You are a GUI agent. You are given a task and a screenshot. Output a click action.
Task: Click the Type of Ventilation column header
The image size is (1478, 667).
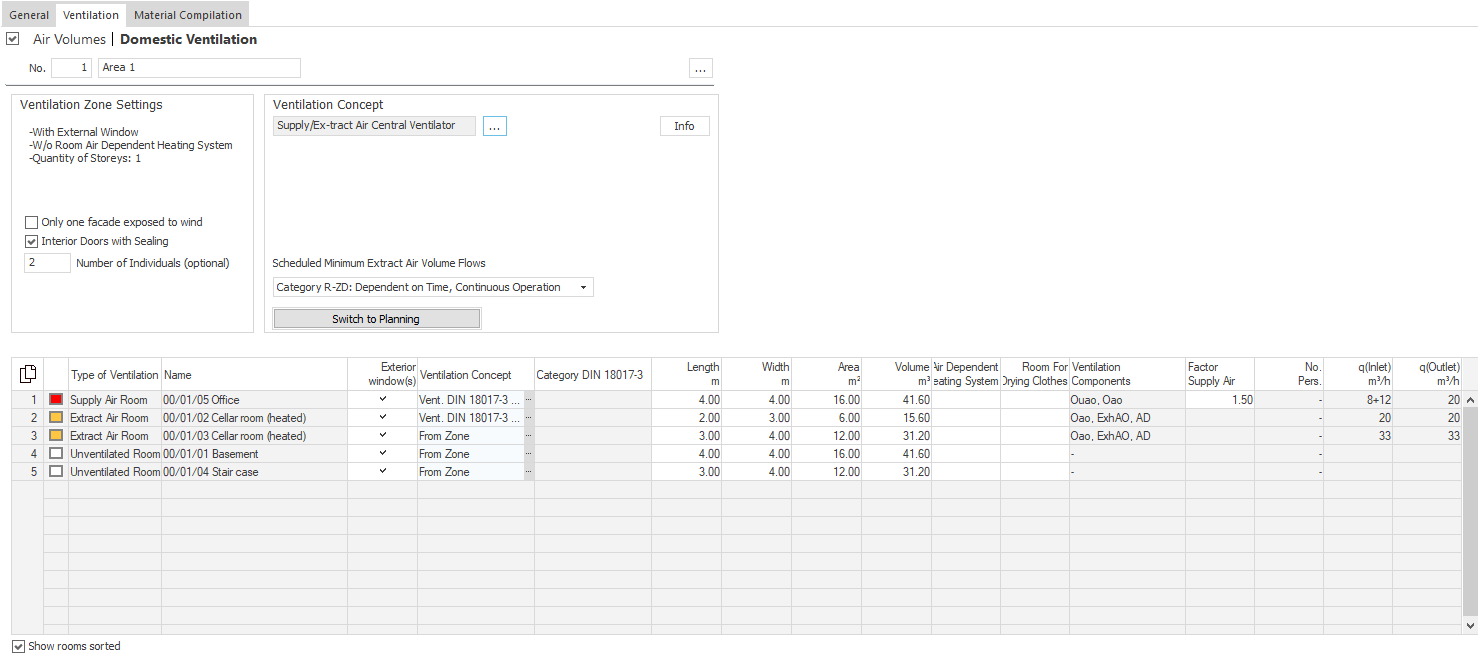[x=114, y=375]
